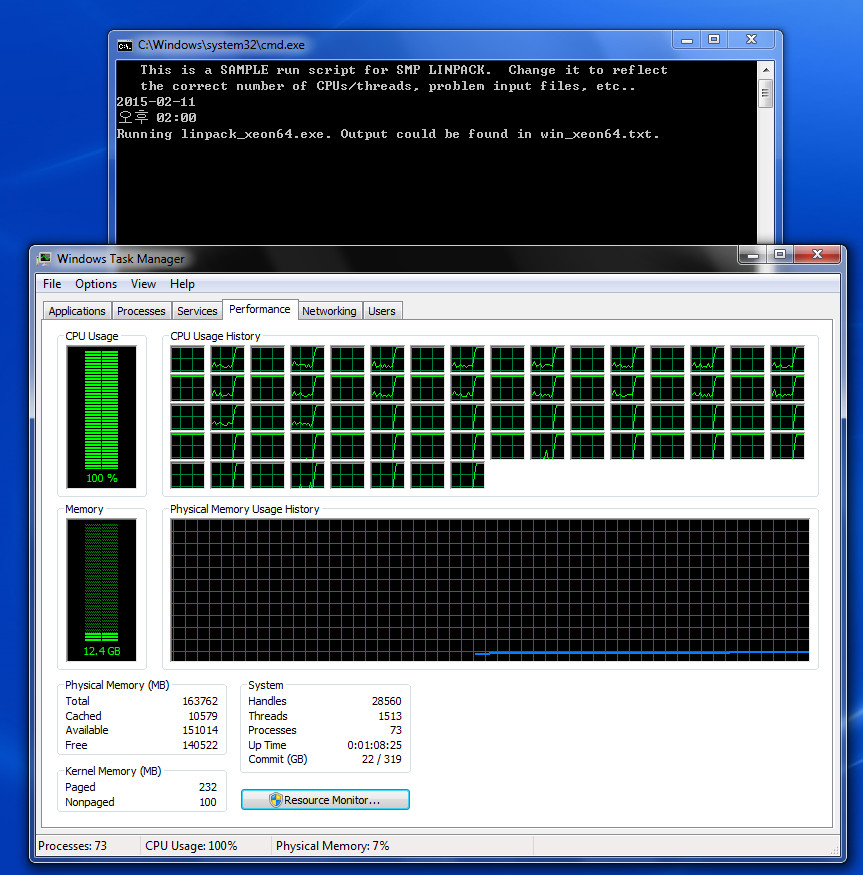This screenshot has height=875, width=863.
Task: Click the Threads value 1513
Action: coord(390,715)
